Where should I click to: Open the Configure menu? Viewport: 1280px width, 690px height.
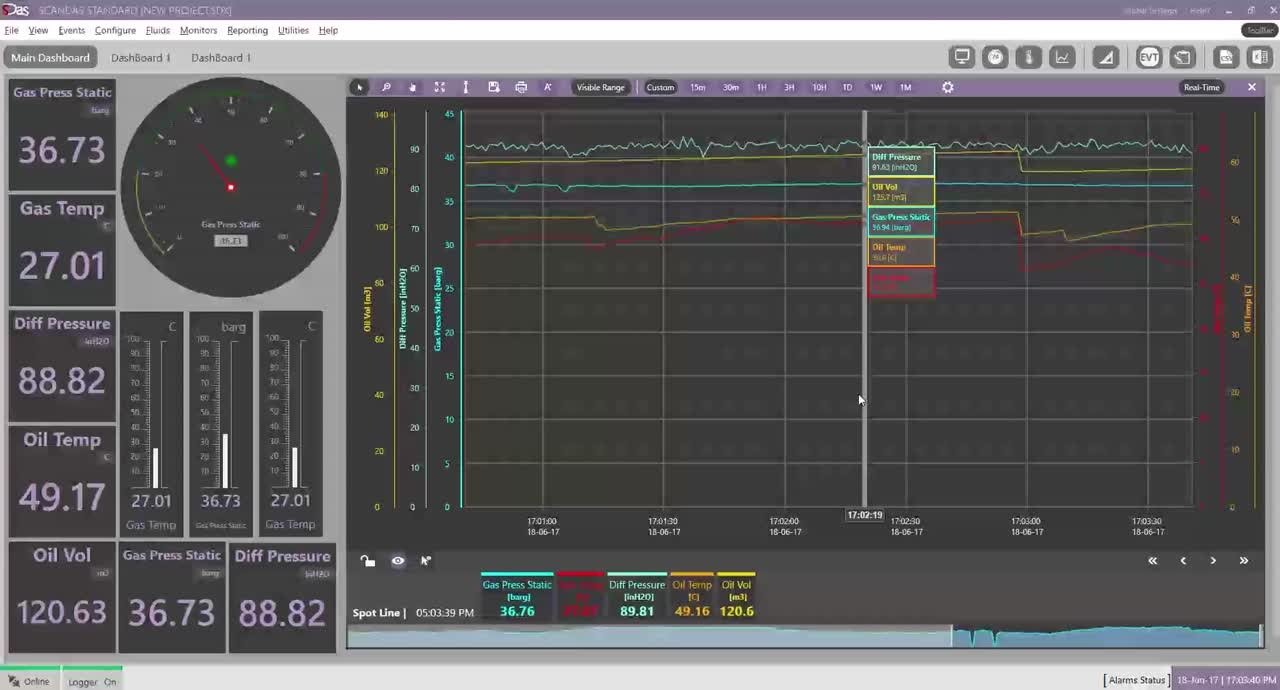[x=115, y=31]
